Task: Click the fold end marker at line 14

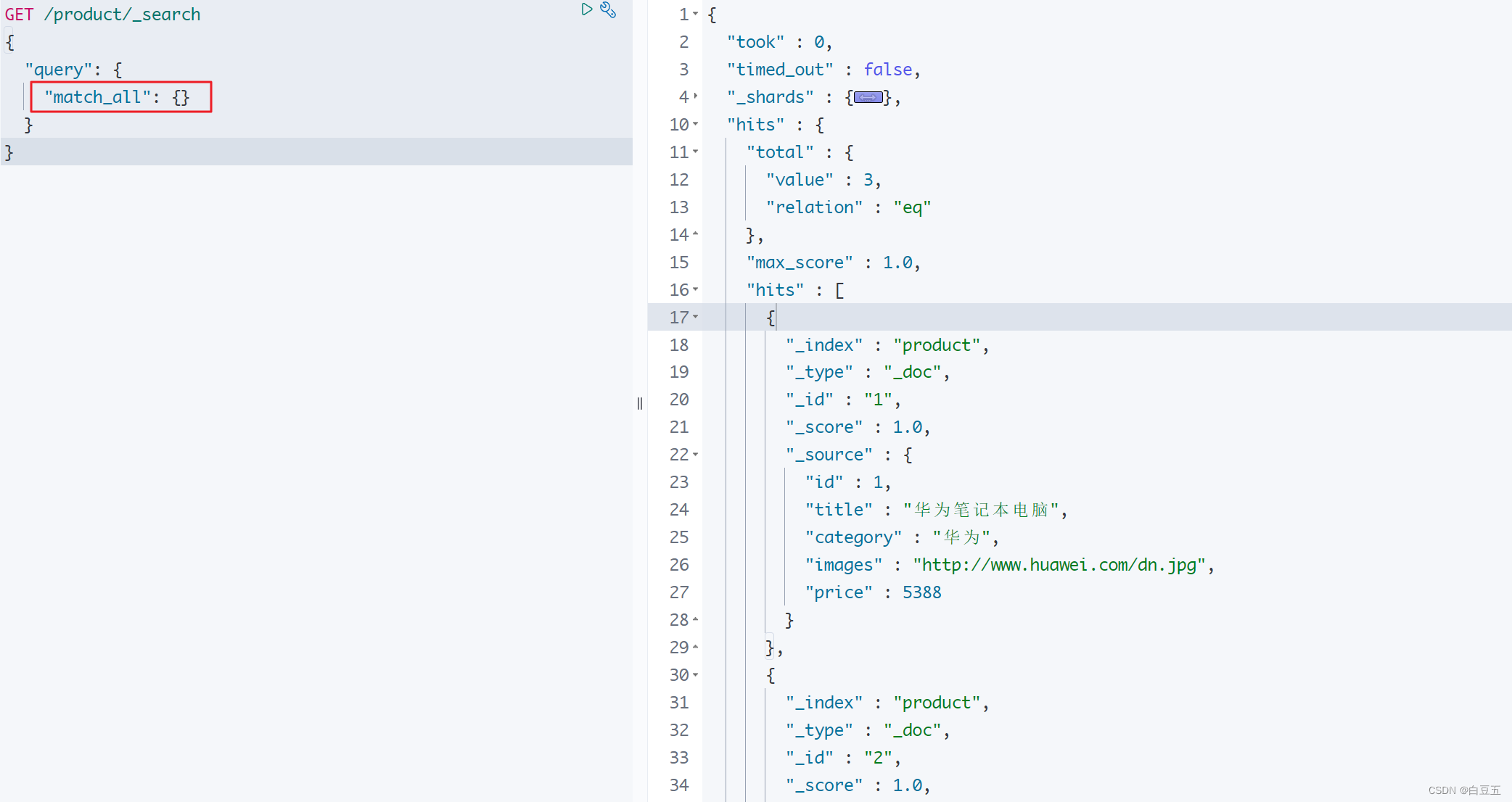Action: [x=696, y=234]
